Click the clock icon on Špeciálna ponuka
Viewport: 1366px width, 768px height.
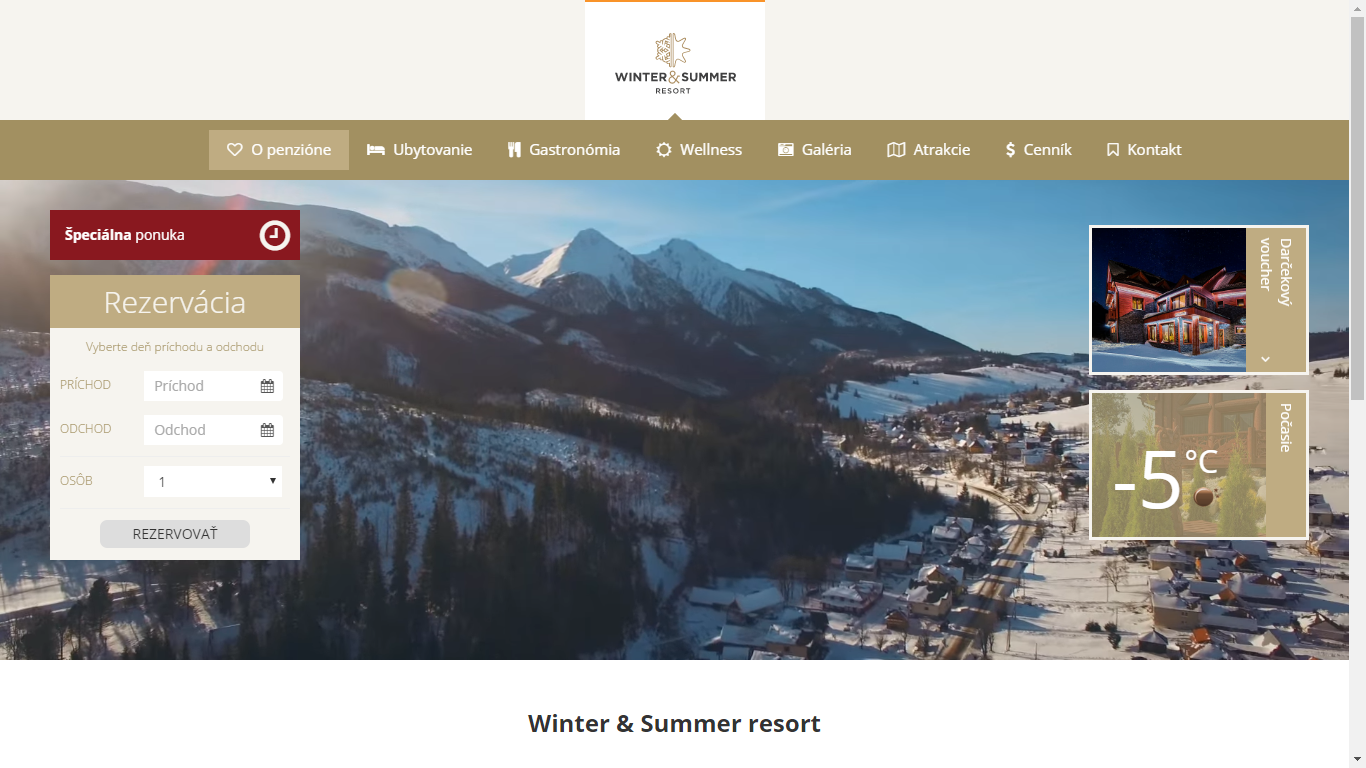[275, 235]
